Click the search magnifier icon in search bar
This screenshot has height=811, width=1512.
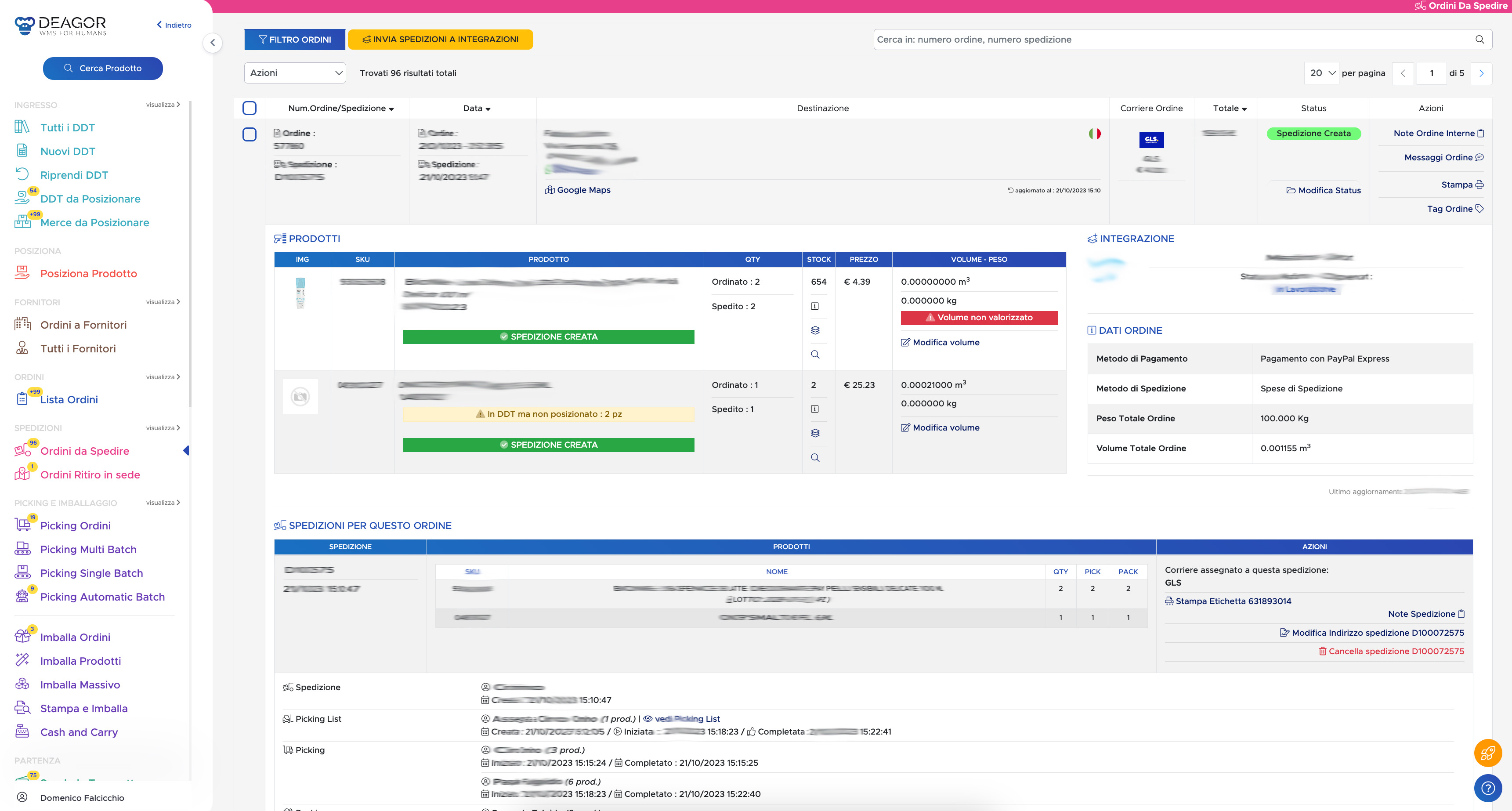pyautogui.click(x=1479, y=39)
